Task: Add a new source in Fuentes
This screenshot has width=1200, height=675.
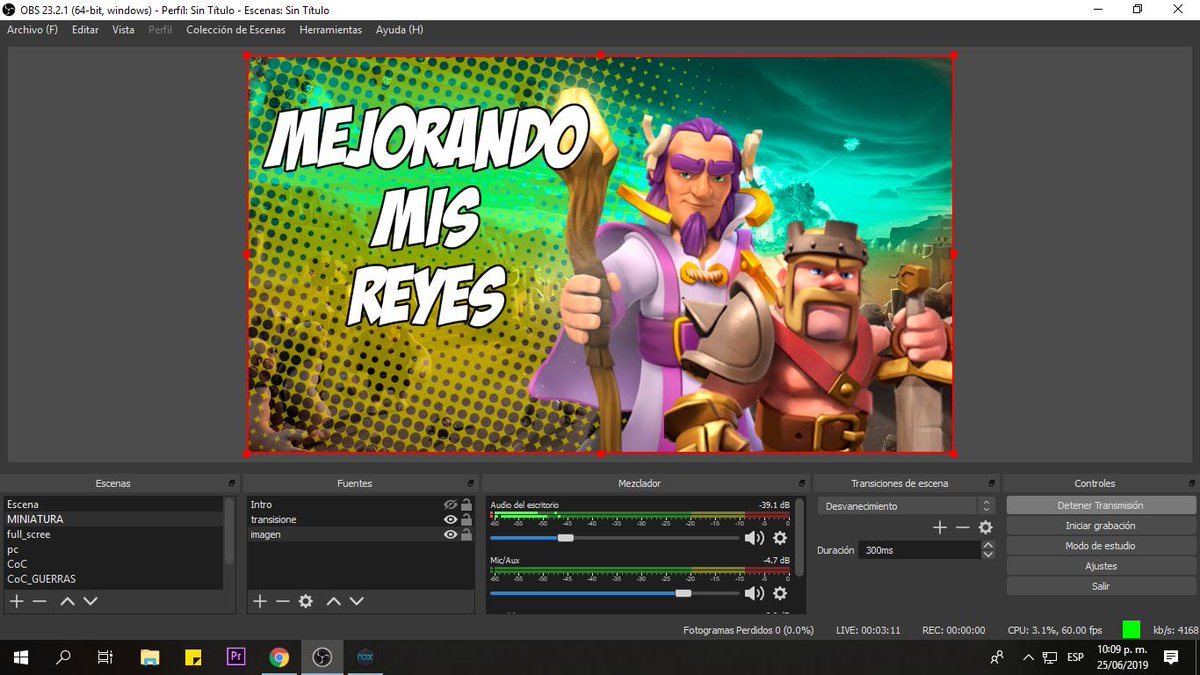Action: click(259, 601)
